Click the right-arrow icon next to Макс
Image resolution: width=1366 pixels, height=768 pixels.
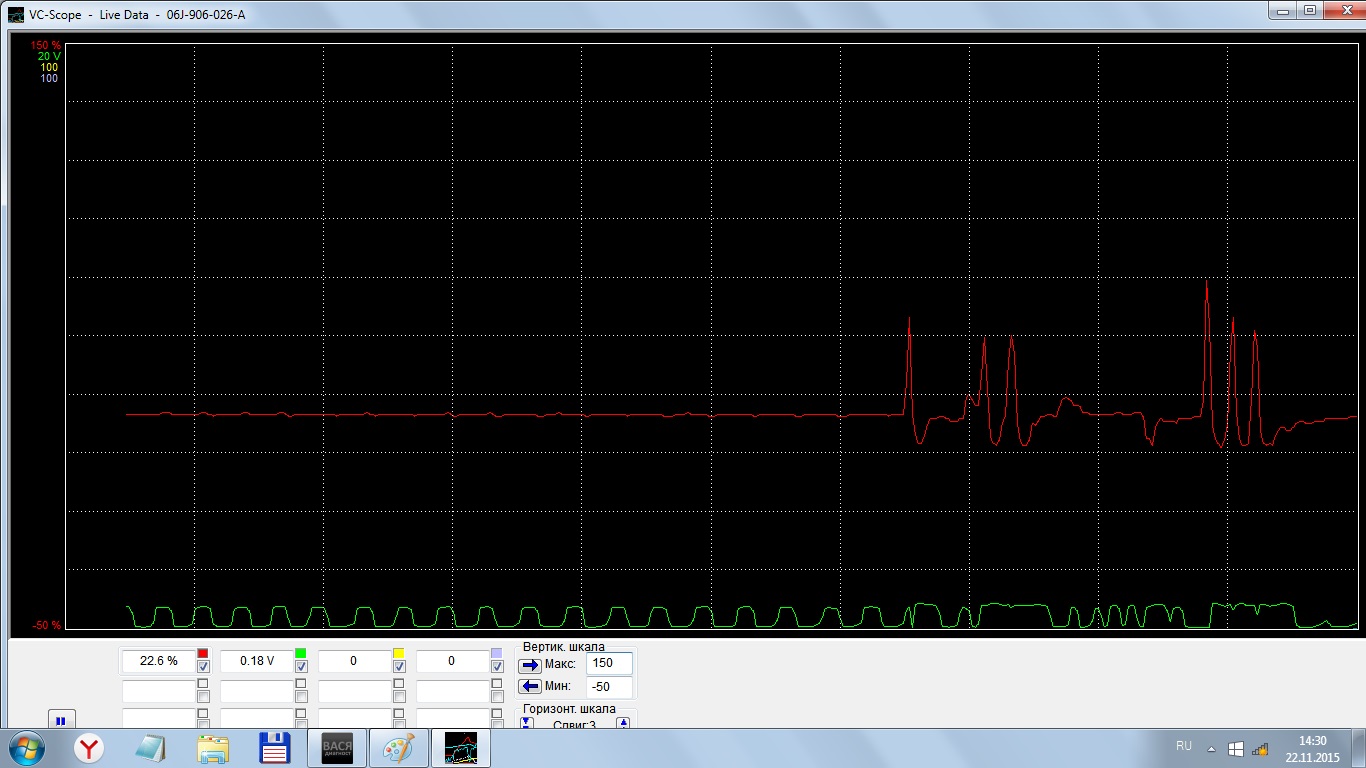pos(530,665)
